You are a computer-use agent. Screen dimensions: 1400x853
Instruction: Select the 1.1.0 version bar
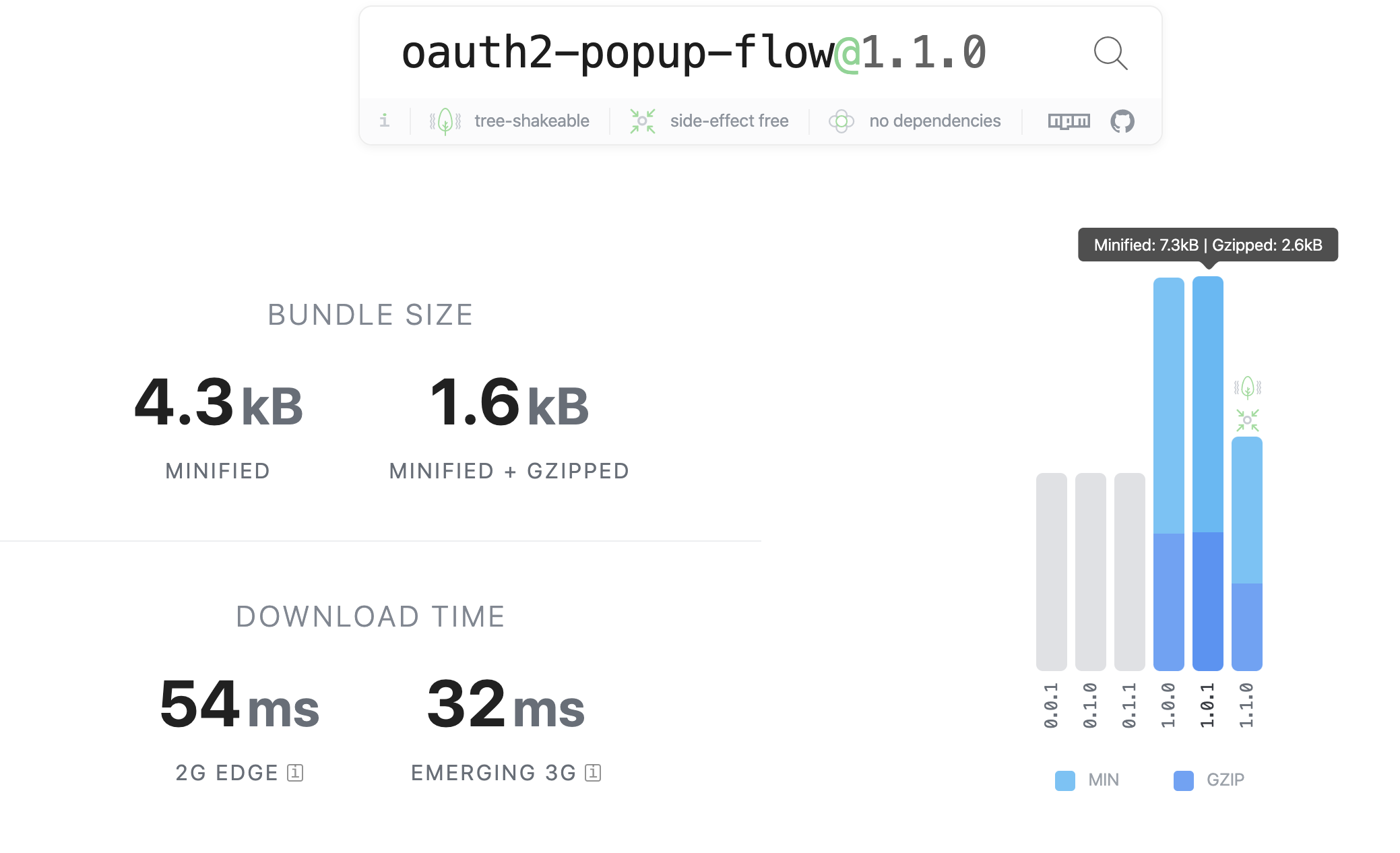point(1246,553)
